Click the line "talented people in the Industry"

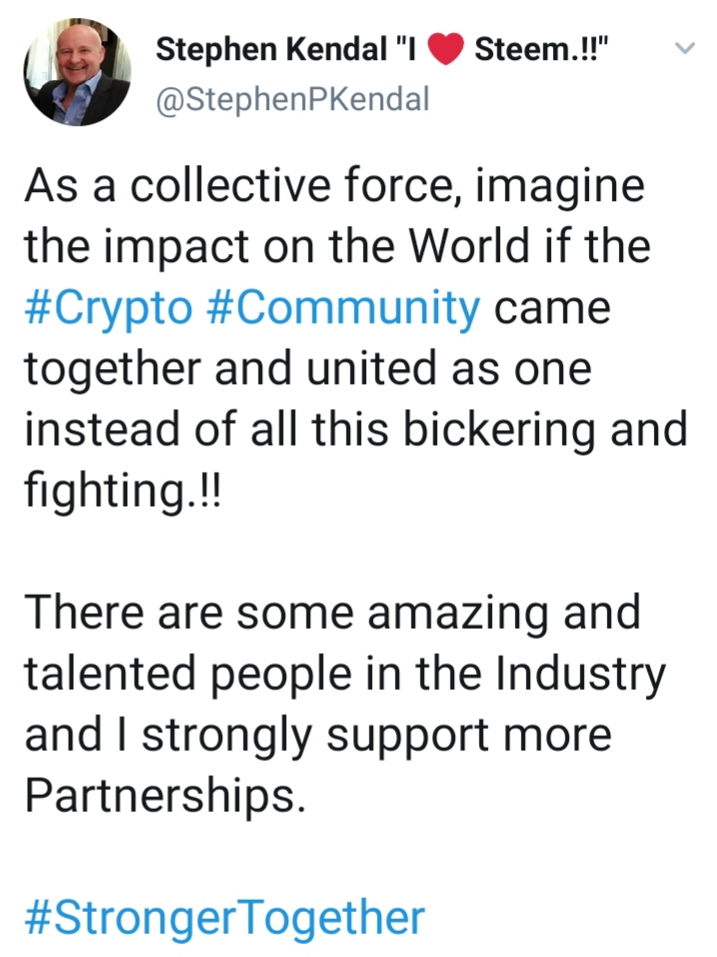(345, 674)
